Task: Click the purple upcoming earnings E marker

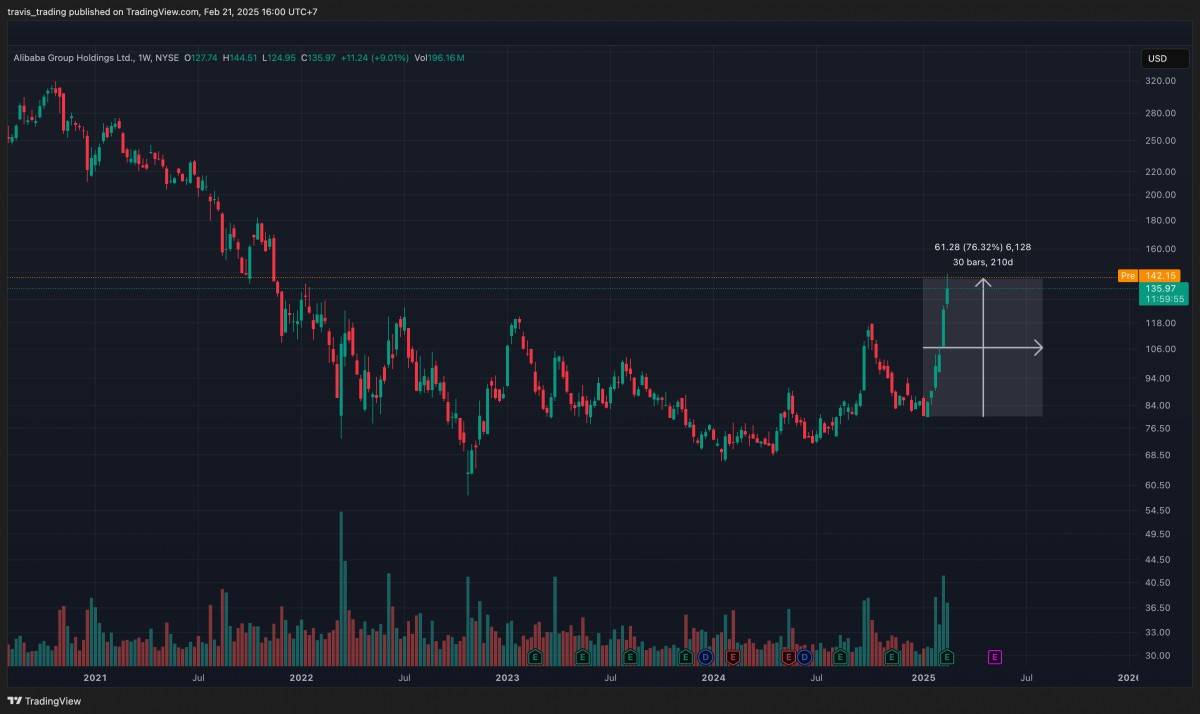Action: pos(994,657)
